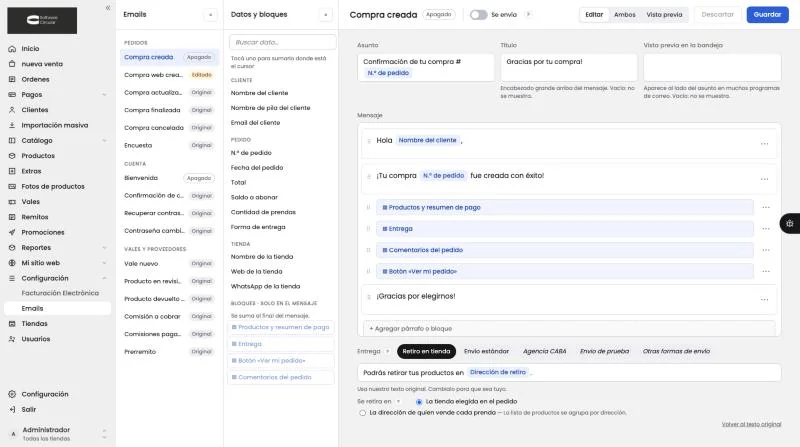Click the Inicio home icon

12,48
